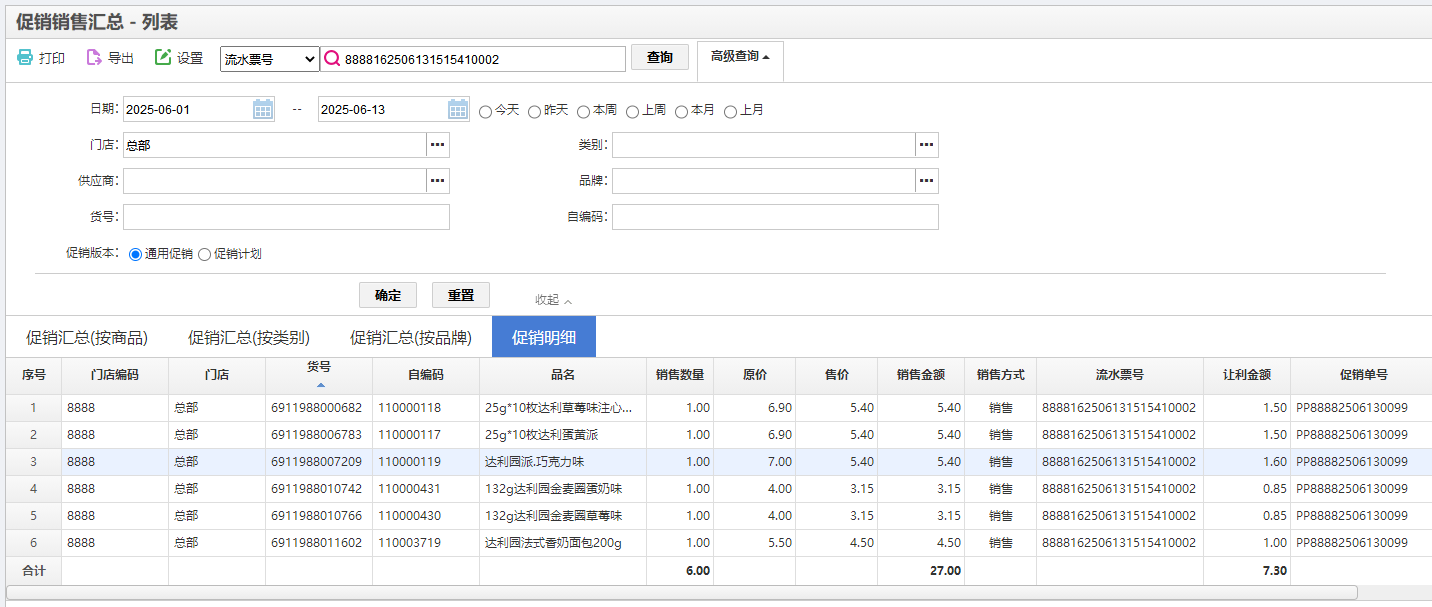Click sort arrow under 货号 header
This screenshot has height=607, width=1432.
320,384
